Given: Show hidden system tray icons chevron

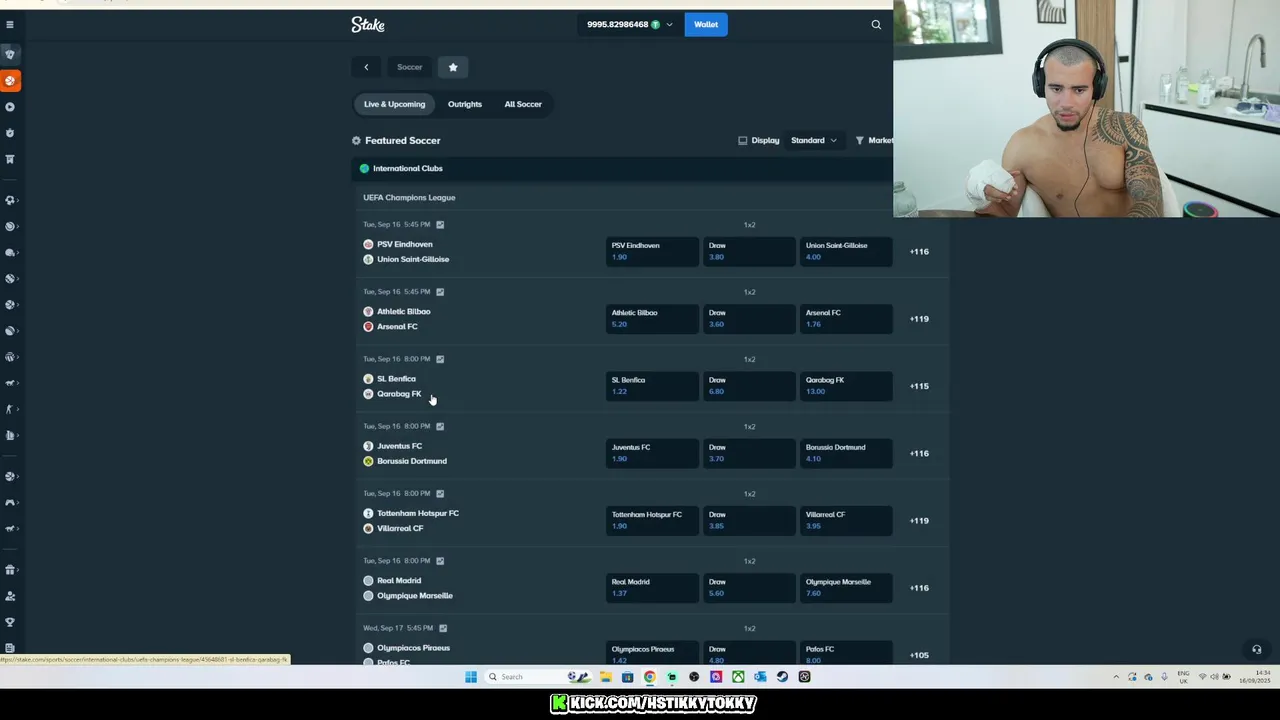Looking at the screenshot, I should [x=1116, y=677].
